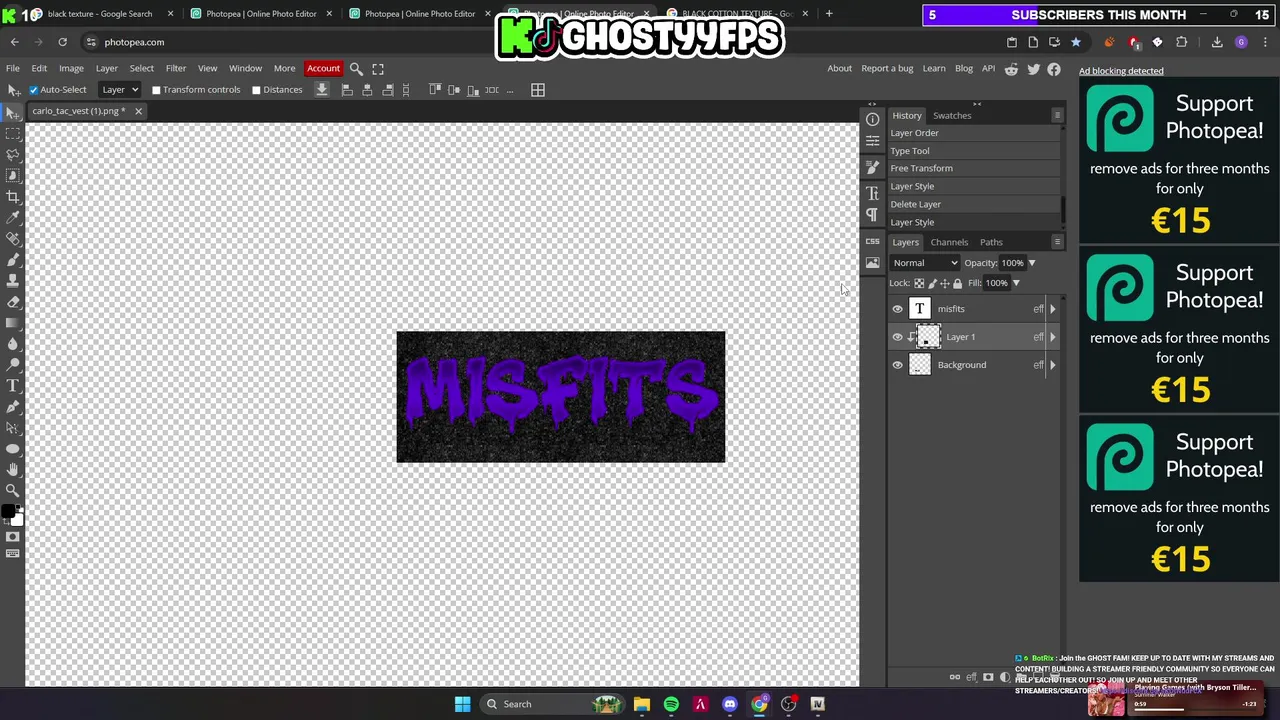Open the Image menu
Image resolution: width=1280 pixels, height=720 pixels.
click(x=71, y=69)
